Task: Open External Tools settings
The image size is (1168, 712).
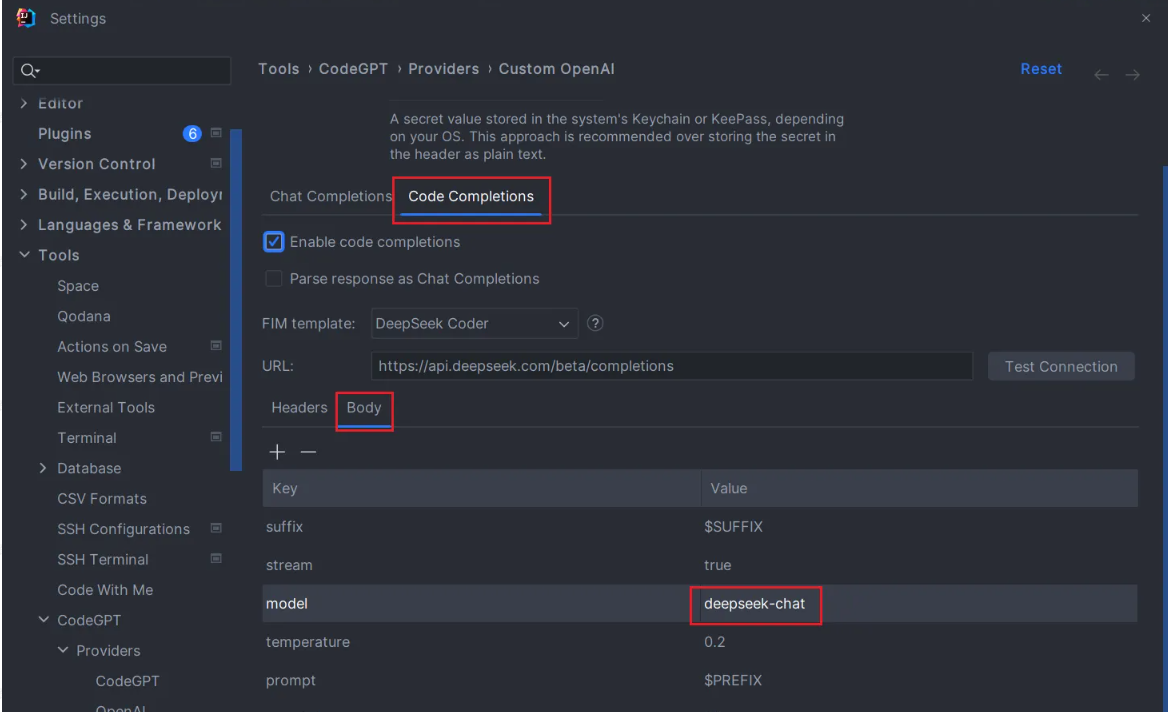Action: (106, 407)
